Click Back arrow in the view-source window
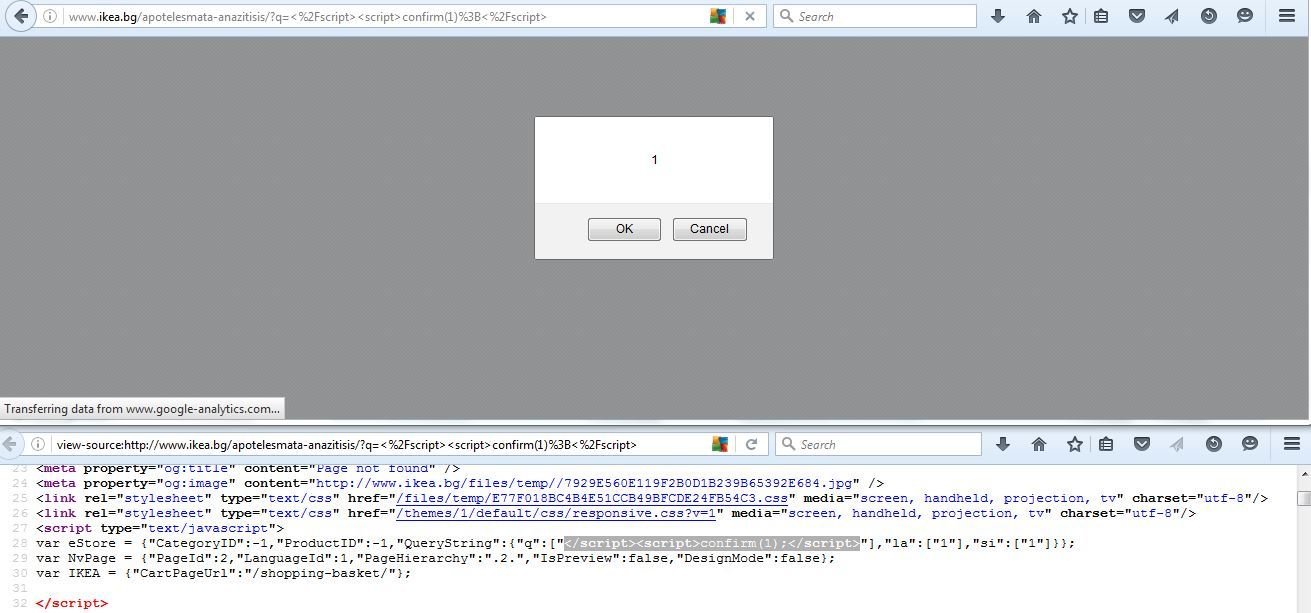 [x=10, y=444]
